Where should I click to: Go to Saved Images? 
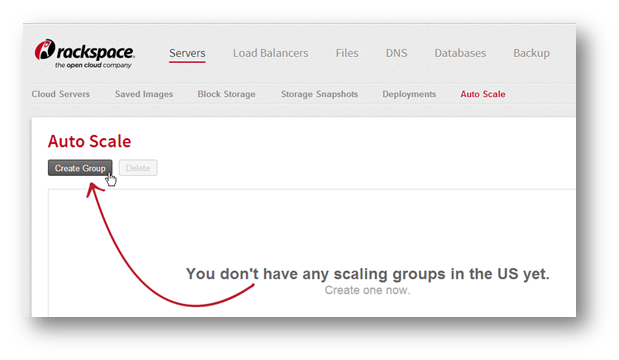(144, 94)
